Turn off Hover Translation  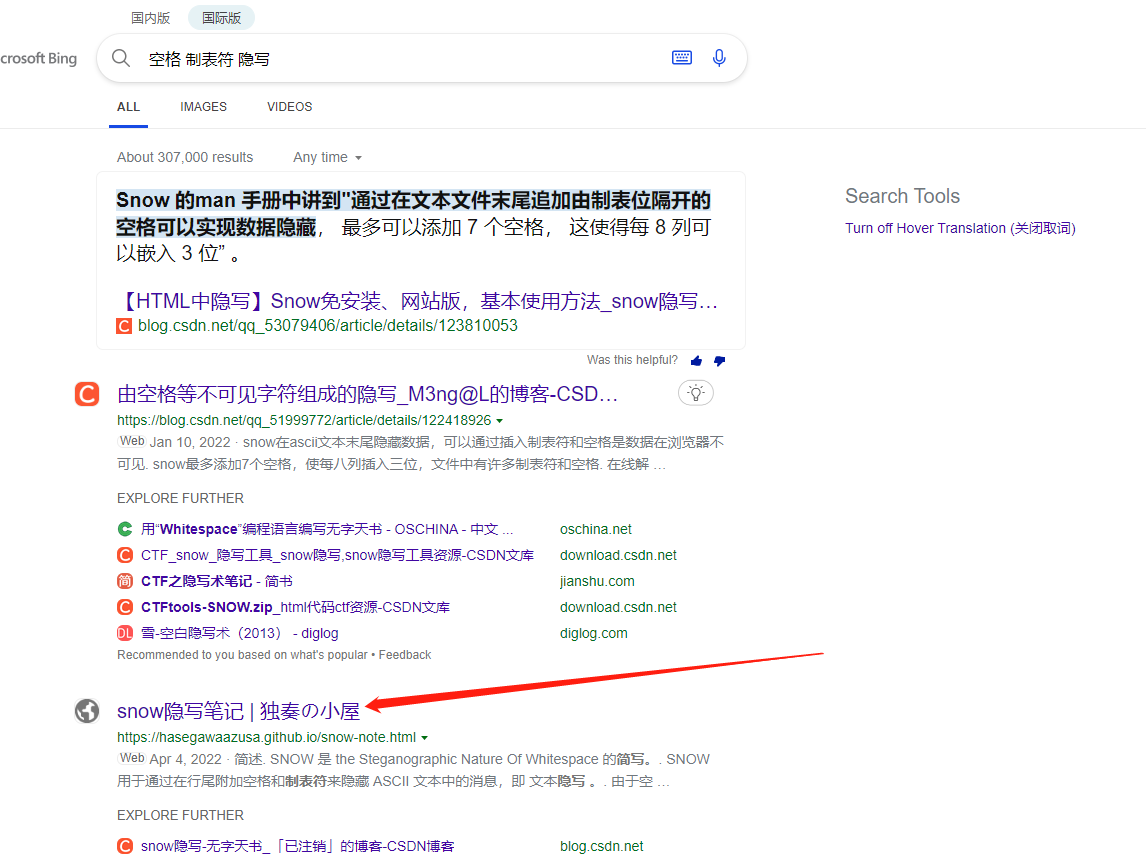pos(959,228)
